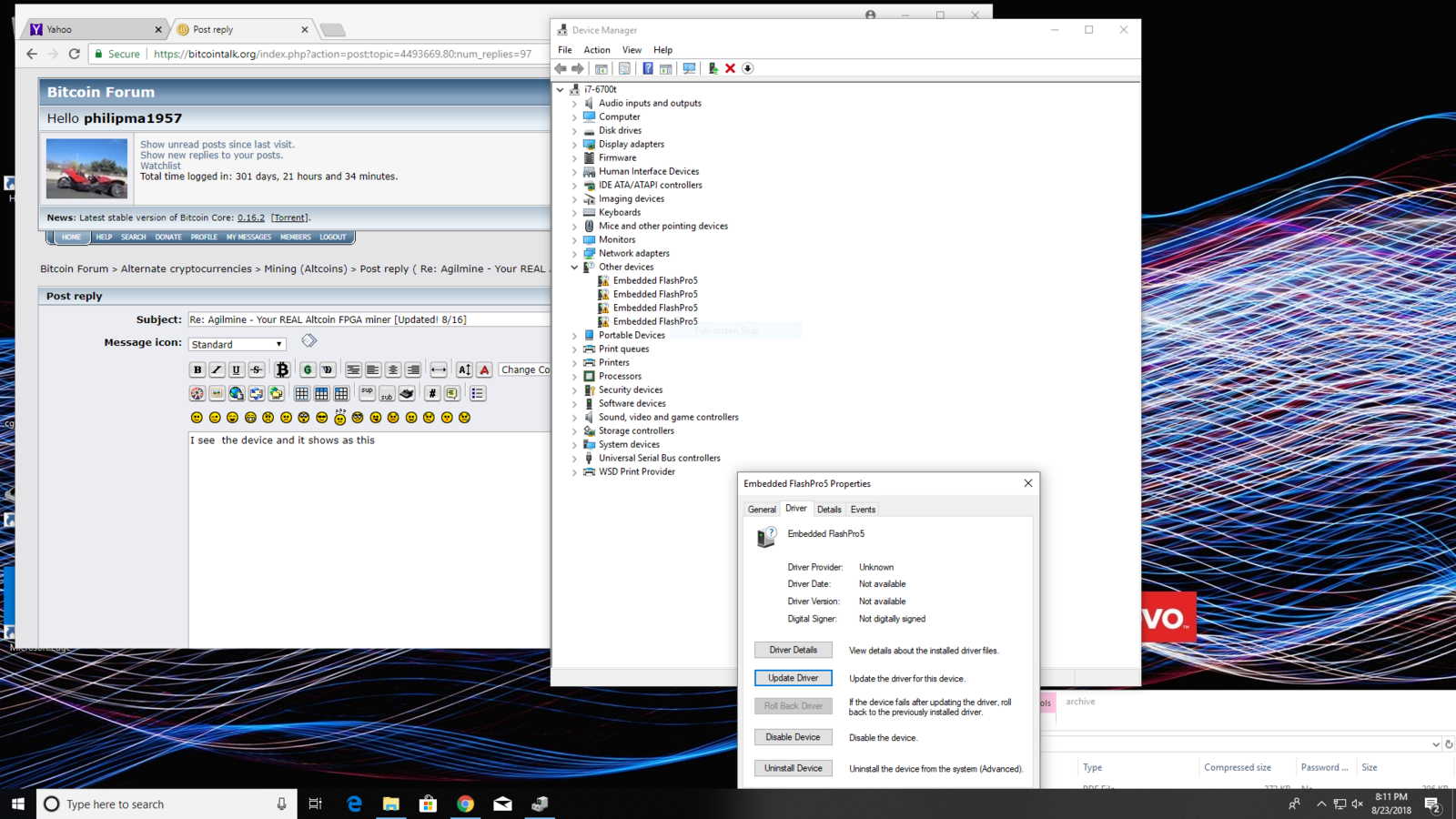1456x819 pixels.
Task: Click the MY MESSAGES forum nav item
Action: (248, 238)
